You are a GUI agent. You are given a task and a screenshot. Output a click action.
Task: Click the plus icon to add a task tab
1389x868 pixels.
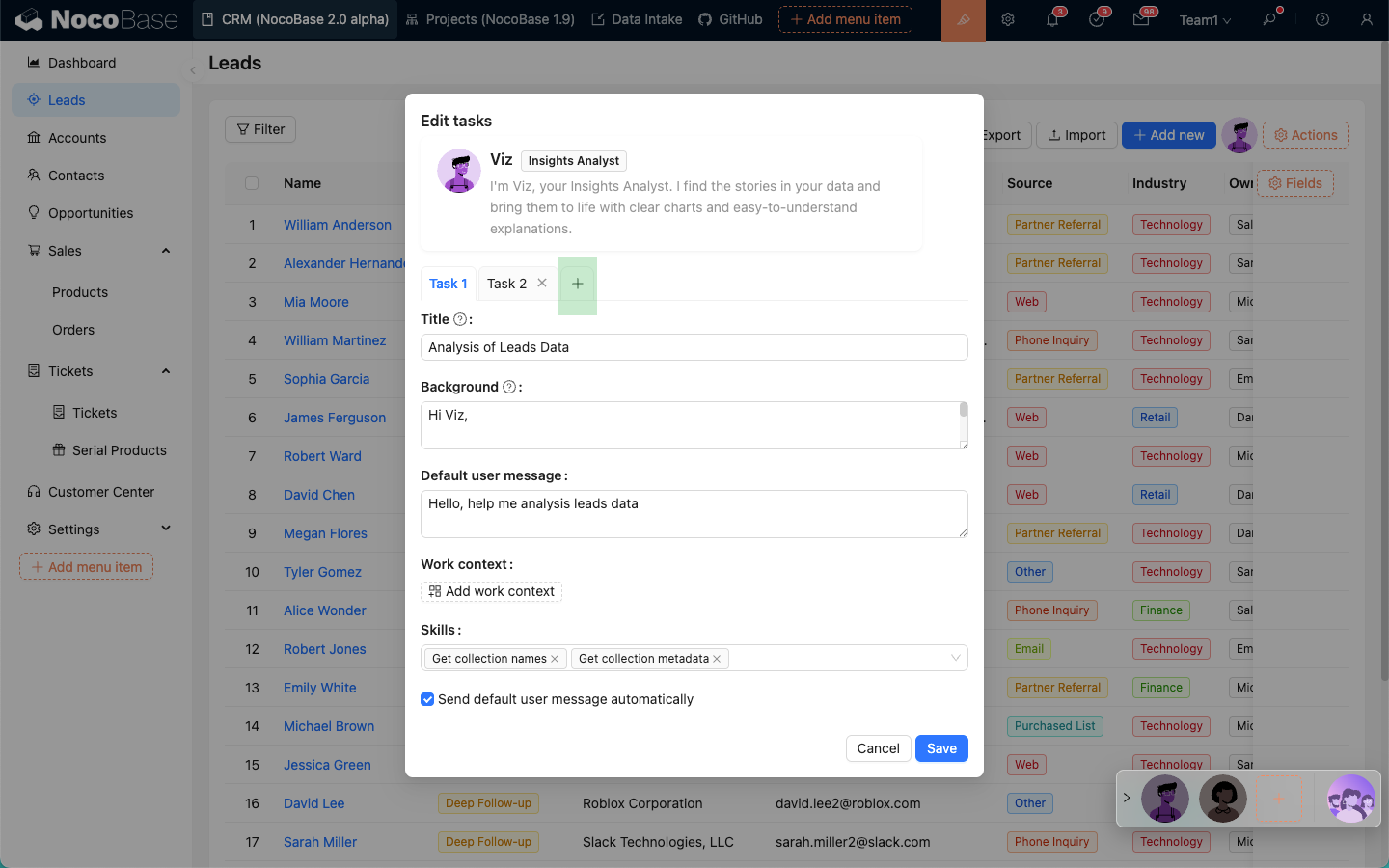tap(577, 284)
